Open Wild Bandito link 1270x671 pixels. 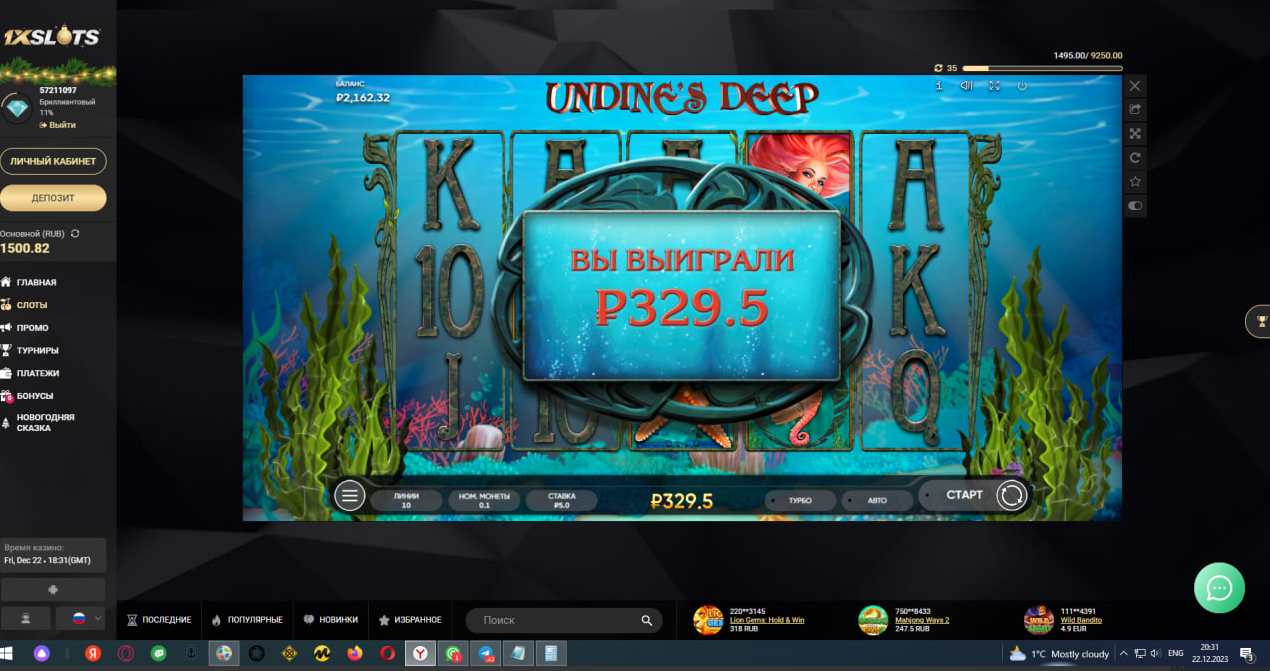click(1081, 620)
